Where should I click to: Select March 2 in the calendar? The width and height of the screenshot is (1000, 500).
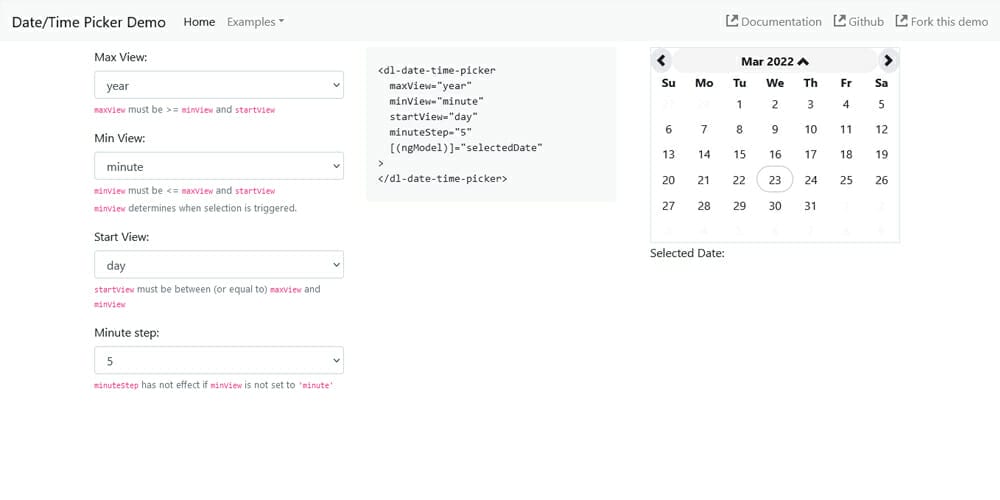775,105
